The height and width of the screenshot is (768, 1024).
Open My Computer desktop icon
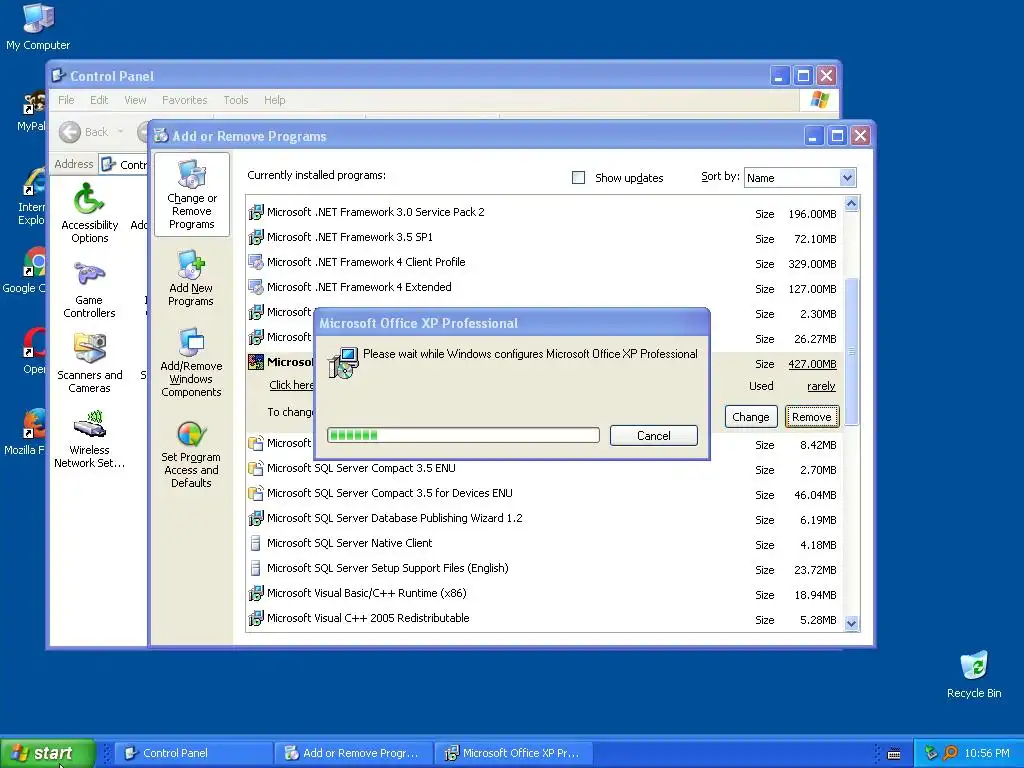click(38, 26)
